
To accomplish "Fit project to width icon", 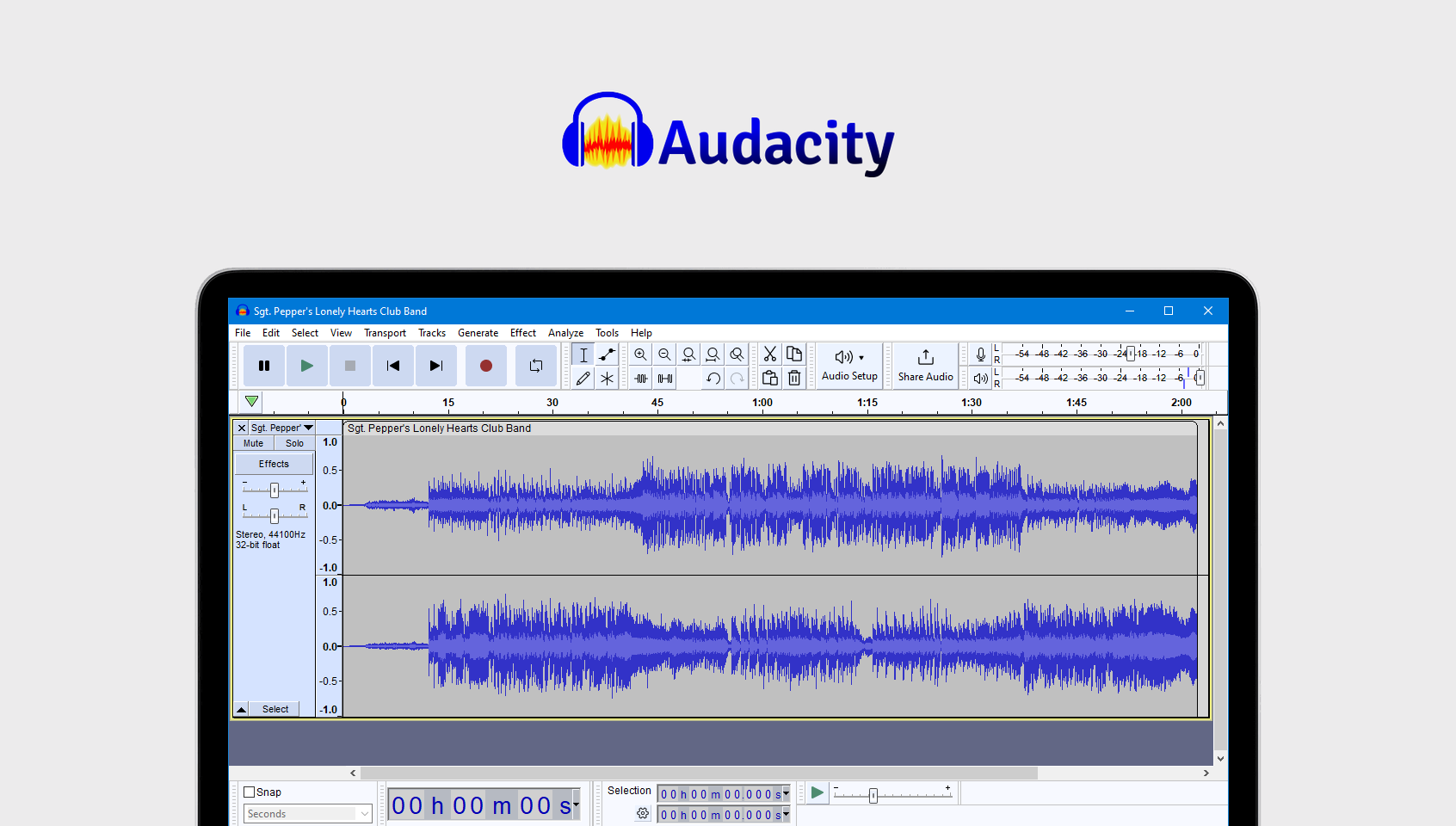I will (713, 354).
